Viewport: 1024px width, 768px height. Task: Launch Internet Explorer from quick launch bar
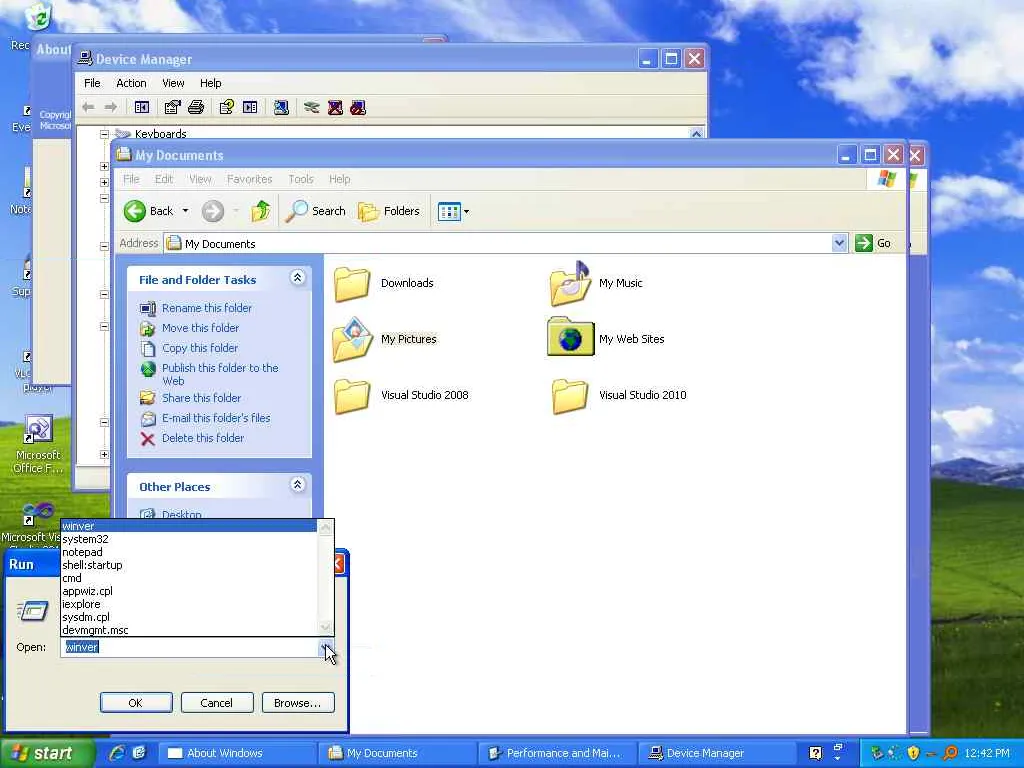coord(117,753)
